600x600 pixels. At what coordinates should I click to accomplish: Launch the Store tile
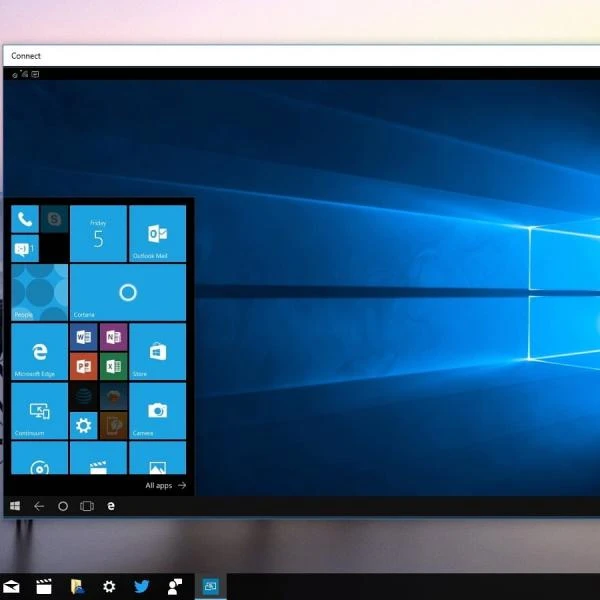click(158, 352)
